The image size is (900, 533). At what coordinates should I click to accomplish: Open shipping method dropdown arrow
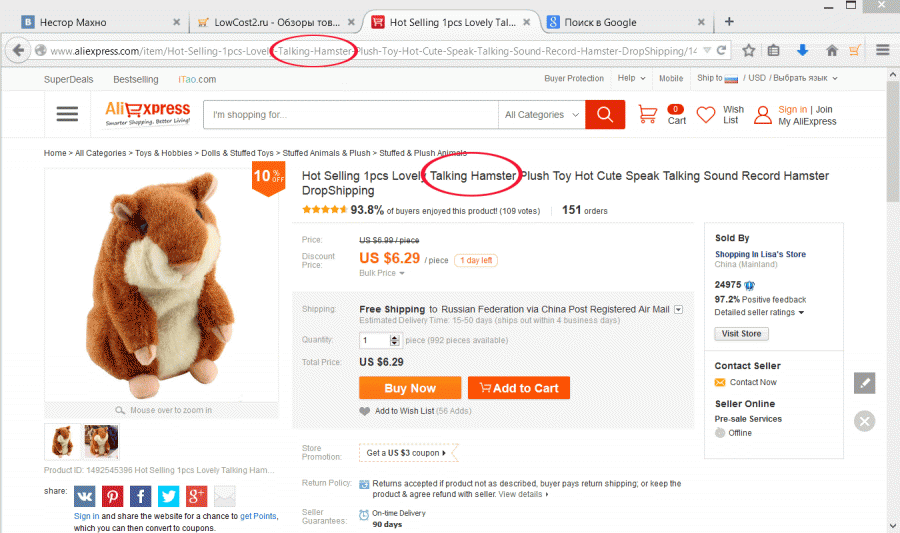(x=678, y=309)
